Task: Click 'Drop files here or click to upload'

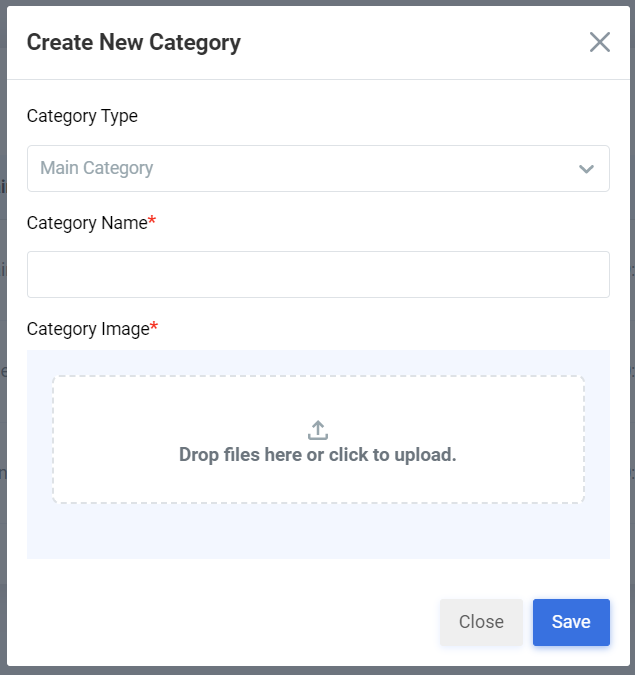Action: point(318,455)
